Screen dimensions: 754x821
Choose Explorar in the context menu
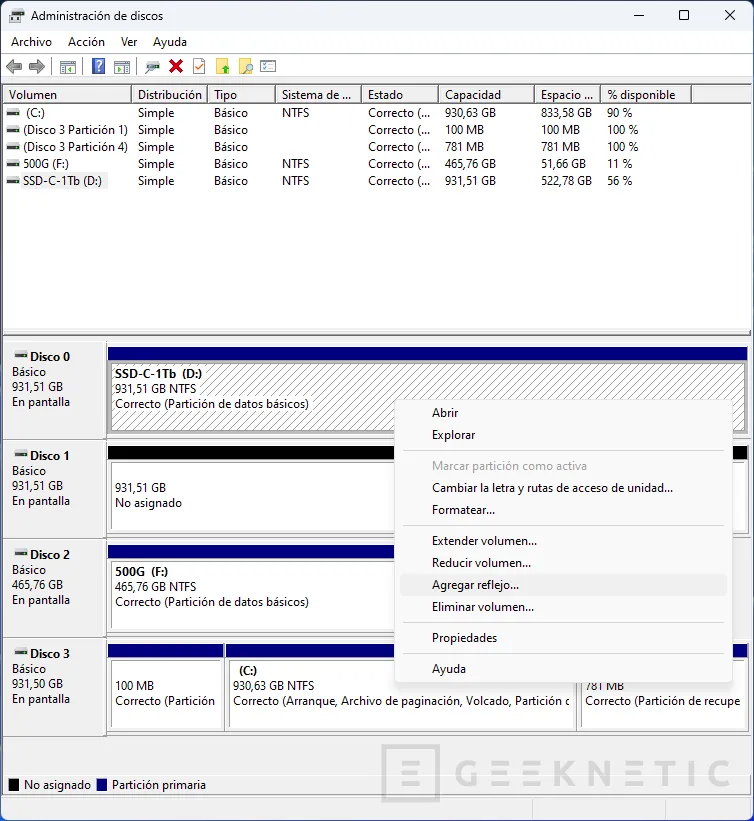563,435
